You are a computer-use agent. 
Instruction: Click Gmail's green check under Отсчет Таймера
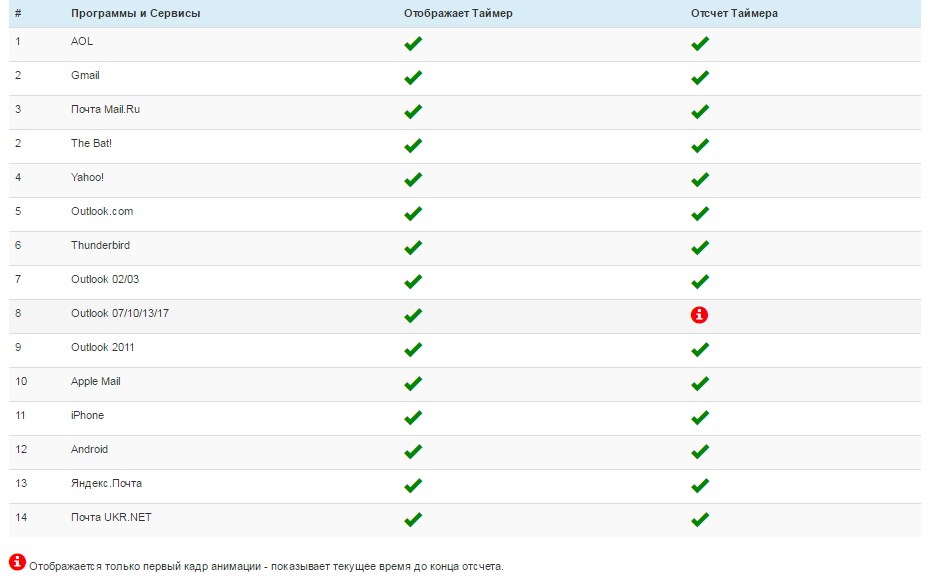[x=700, y=77]
